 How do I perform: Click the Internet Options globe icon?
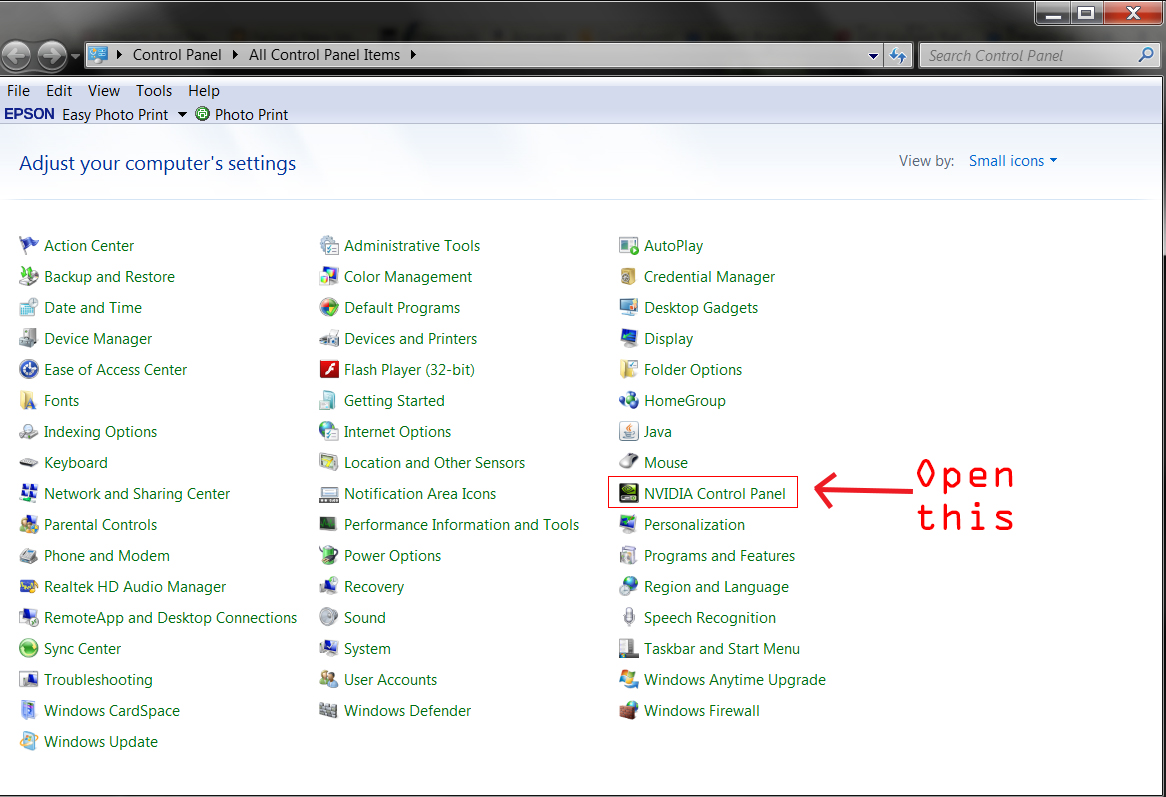(x=329, y=431)
